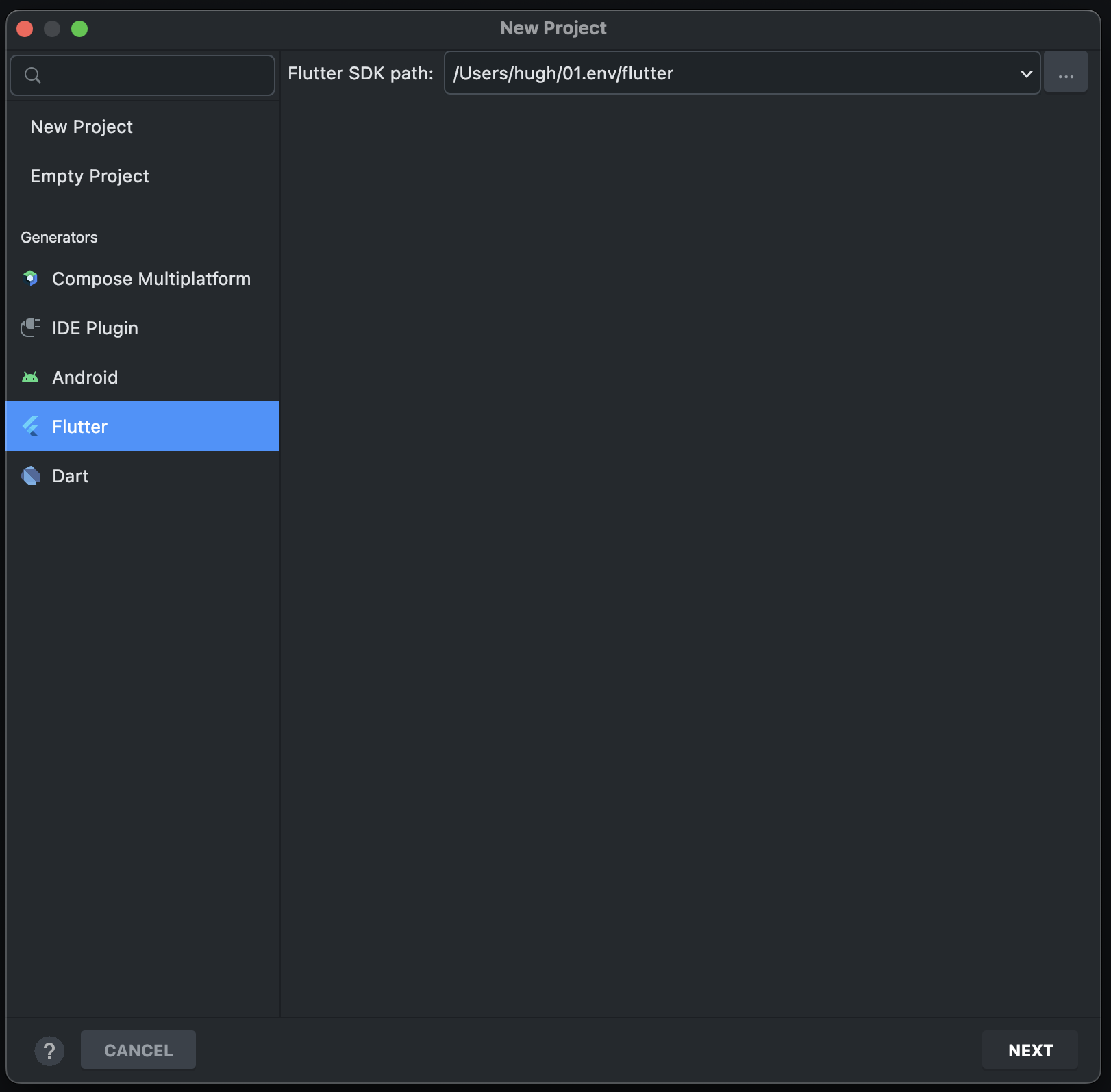
Task: Open help with the question mark button
Action: click(49, 1050)
